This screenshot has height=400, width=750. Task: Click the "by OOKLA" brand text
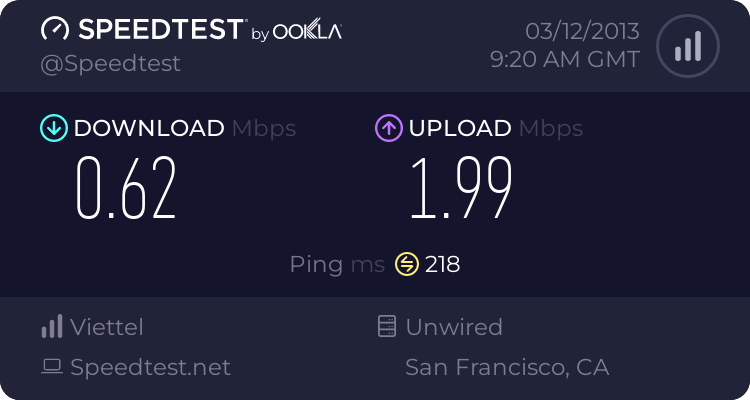(295, 32)
